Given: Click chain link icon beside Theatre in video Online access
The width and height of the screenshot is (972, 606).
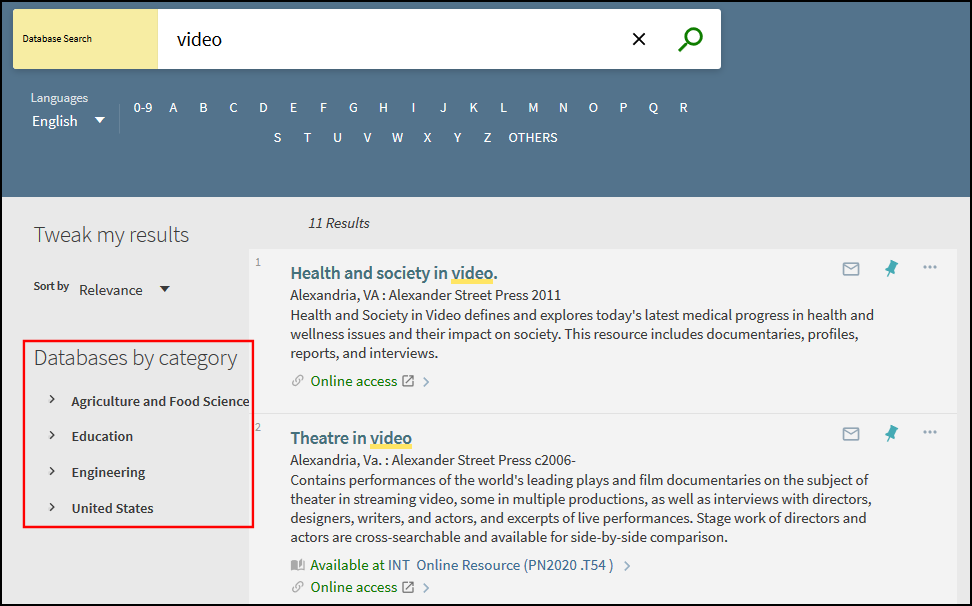Looking at the screenshot, I should click(298, 587).
